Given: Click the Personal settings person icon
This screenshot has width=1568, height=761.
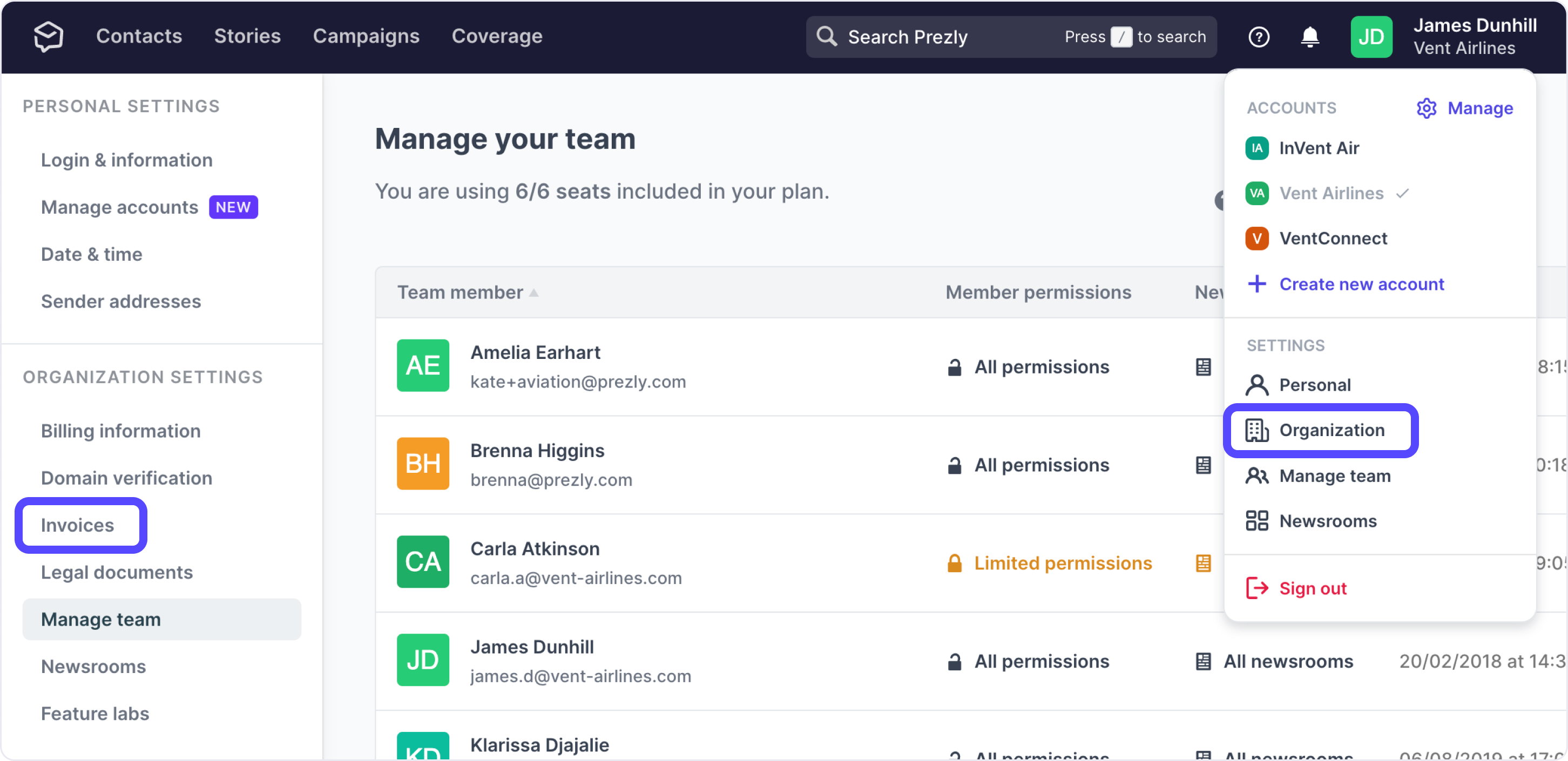Looking at the screenshot, I should click(1256, 385).
